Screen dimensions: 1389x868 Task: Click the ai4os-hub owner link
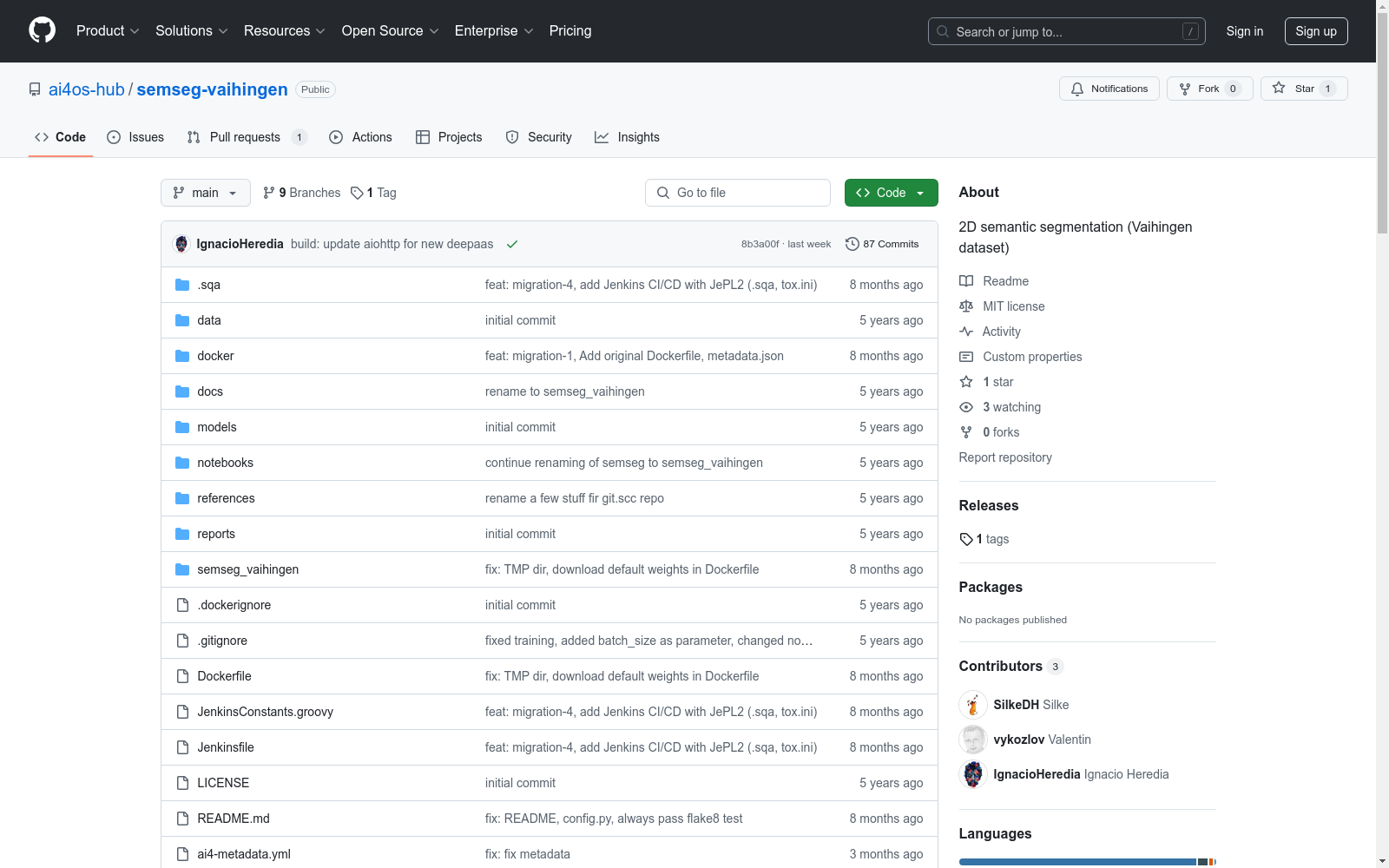87,89
